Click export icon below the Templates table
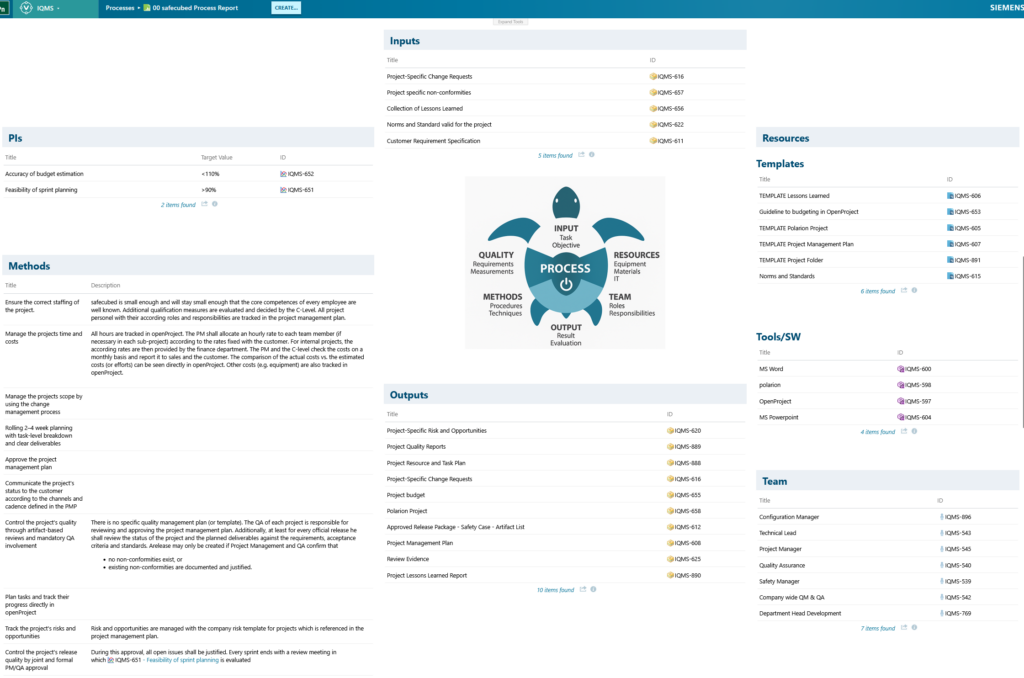 pos(903,291)
